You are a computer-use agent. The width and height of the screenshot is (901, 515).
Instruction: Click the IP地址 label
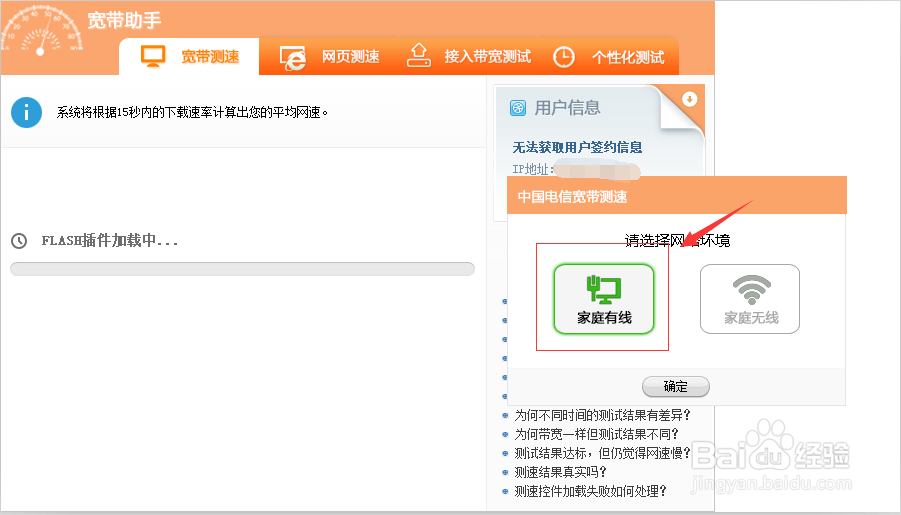click(x=533, y=169)
